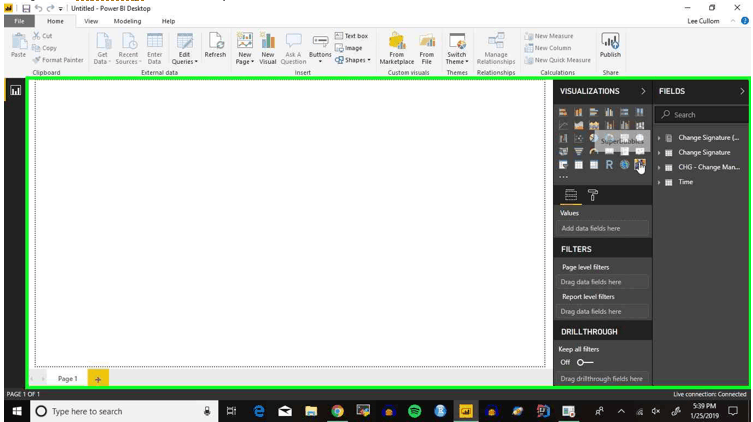Select the line and stacked column visual
The image size is (753, 422).
609,125
